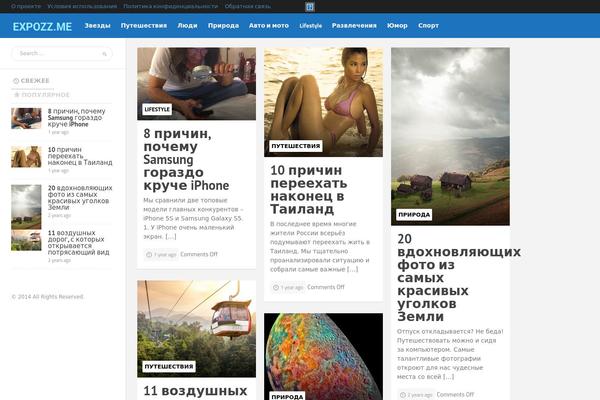Click Comments Off under Таиланд article
The image size is (600, 400).
click(x=326, y=287)
